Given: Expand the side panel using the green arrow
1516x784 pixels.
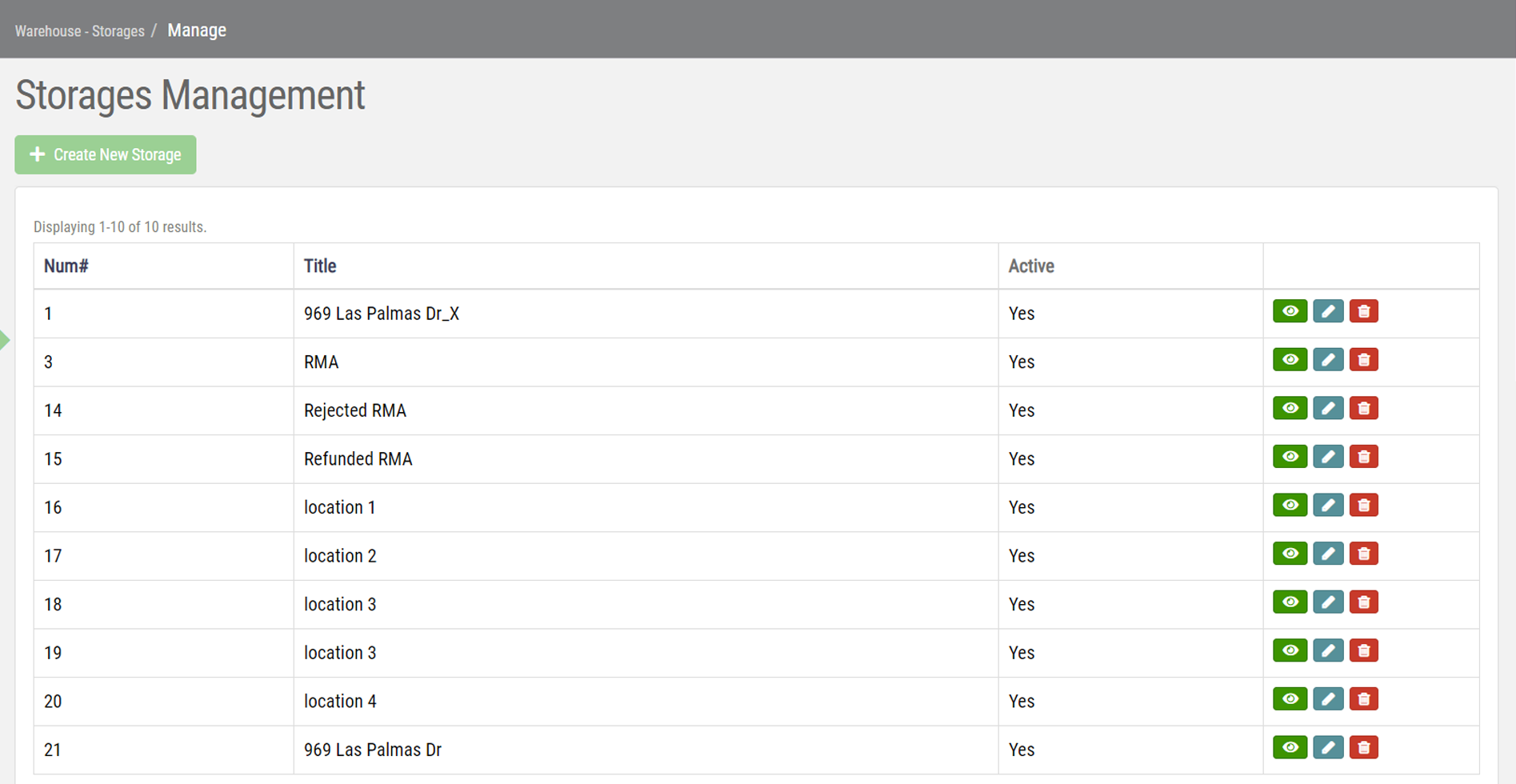Looking at the screenshot, I should coord(4,340).
